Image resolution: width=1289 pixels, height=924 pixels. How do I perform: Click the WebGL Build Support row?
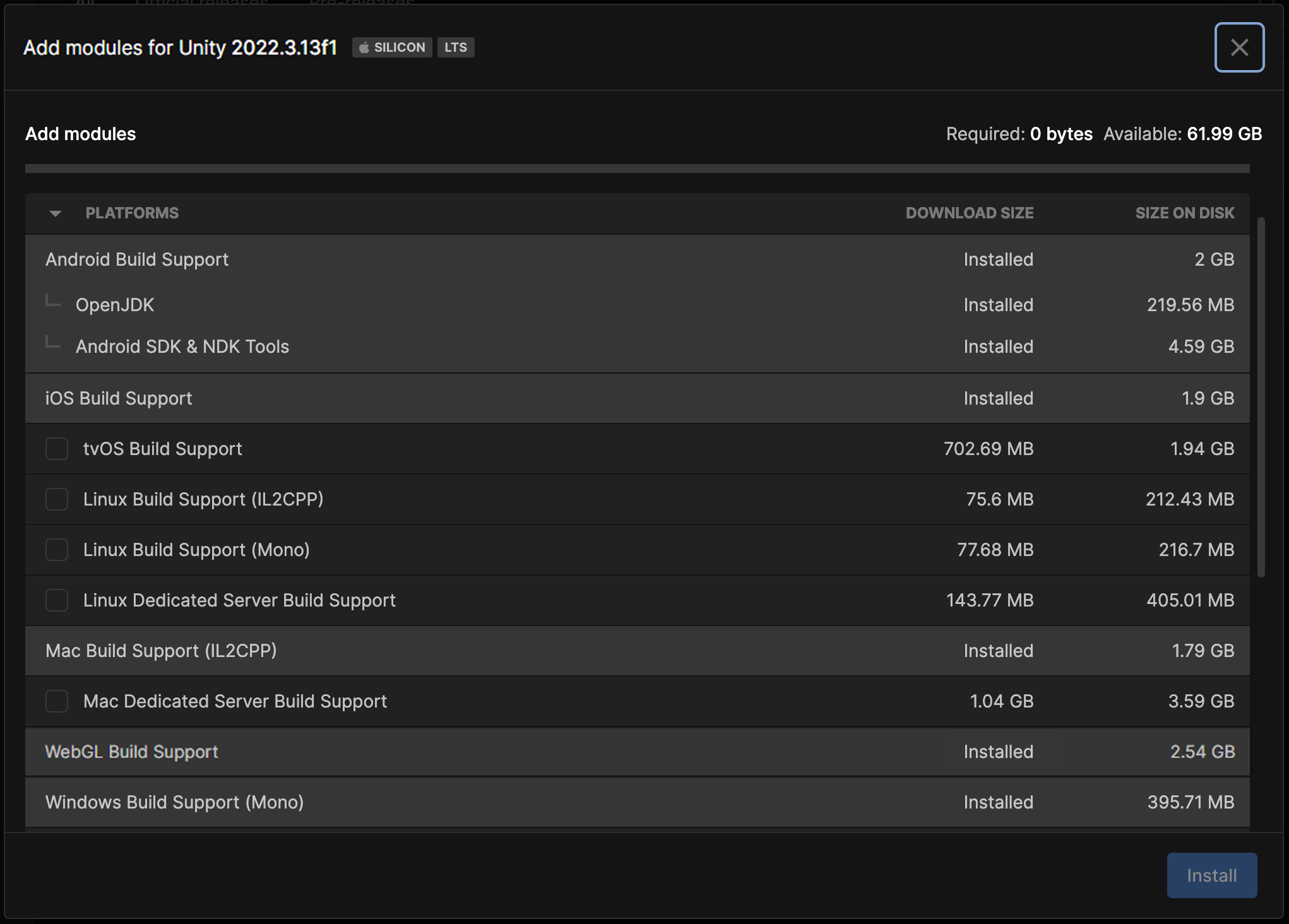pyautogui.click(x=131, y=752)
